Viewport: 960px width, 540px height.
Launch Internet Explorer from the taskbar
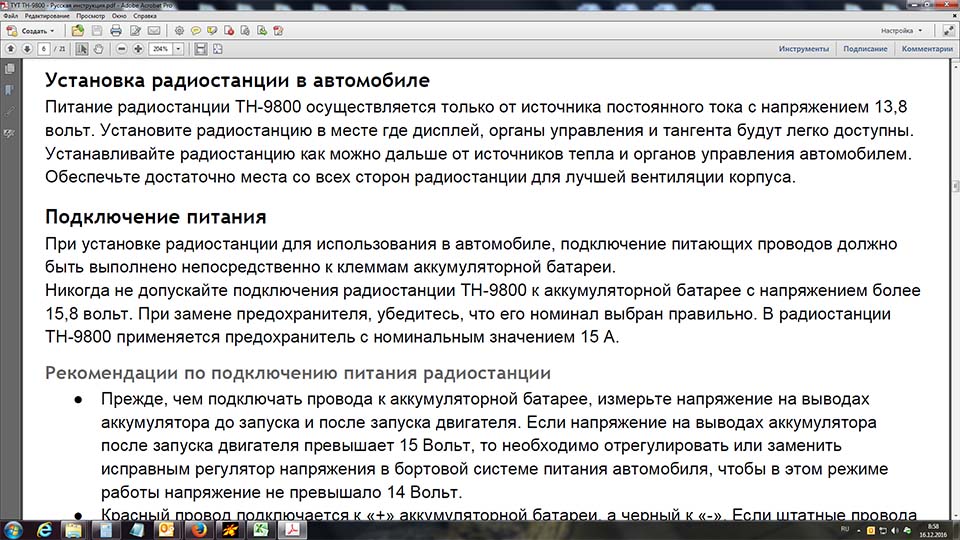click(44, 530)
